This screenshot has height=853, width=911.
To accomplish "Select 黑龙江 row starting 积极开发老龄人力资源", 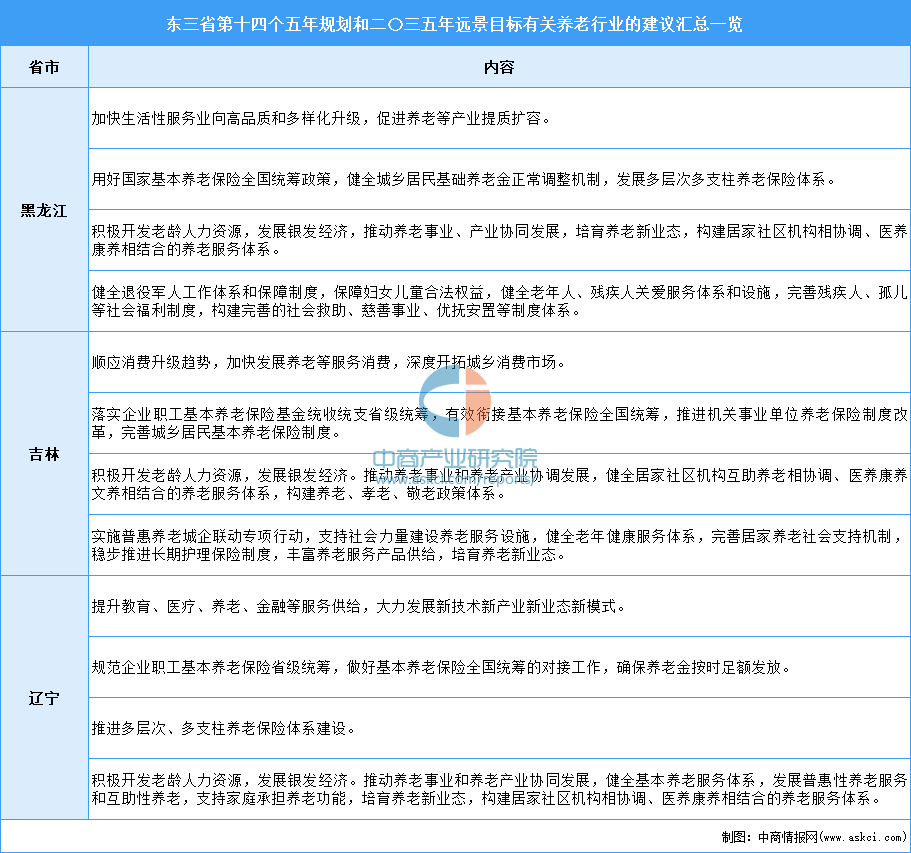I will pos(499,241).
